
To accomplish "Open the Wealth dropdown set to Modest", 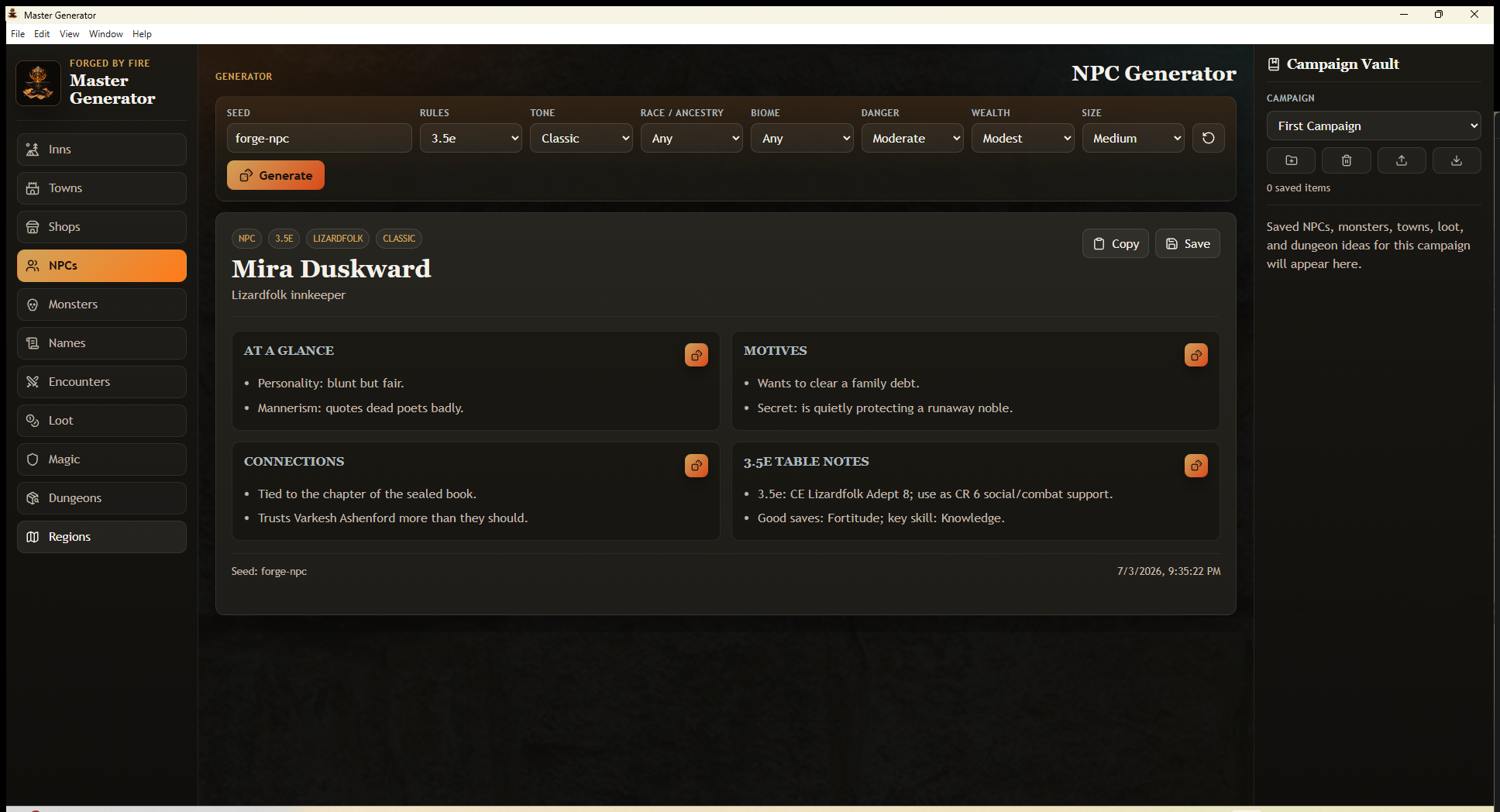I will (1023, 138).
